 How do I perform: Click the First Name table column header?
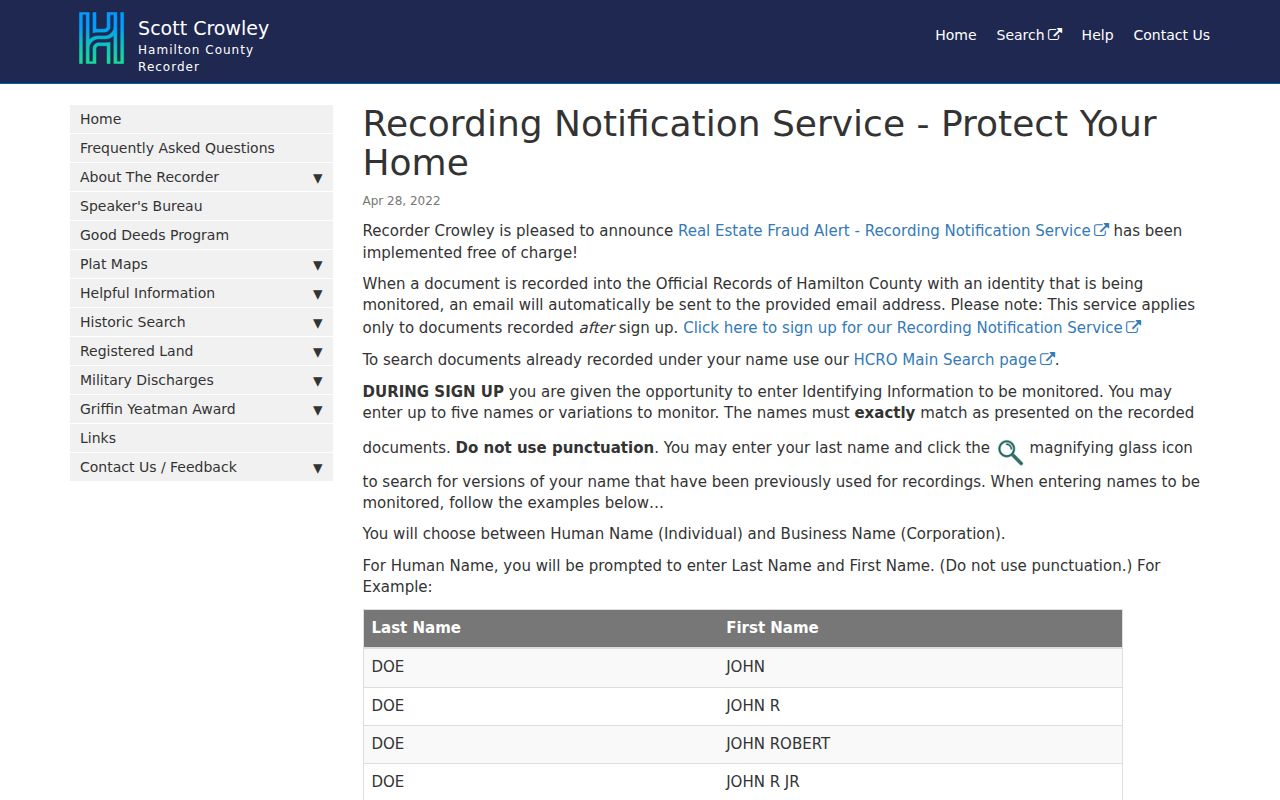pyautogui.click(x=920, y=628)
